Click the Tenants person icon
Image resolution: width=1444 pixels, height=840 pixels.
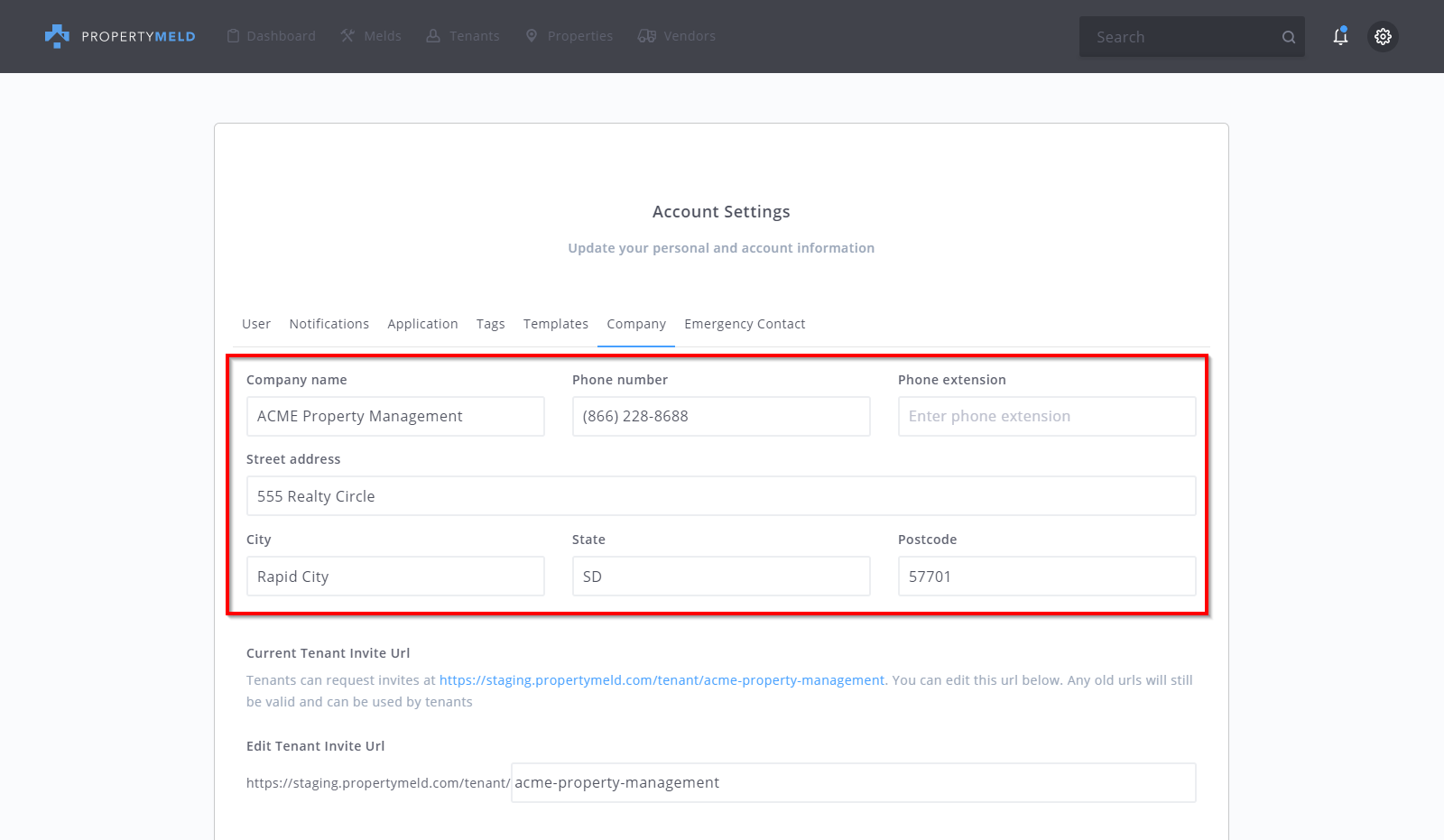433,36
